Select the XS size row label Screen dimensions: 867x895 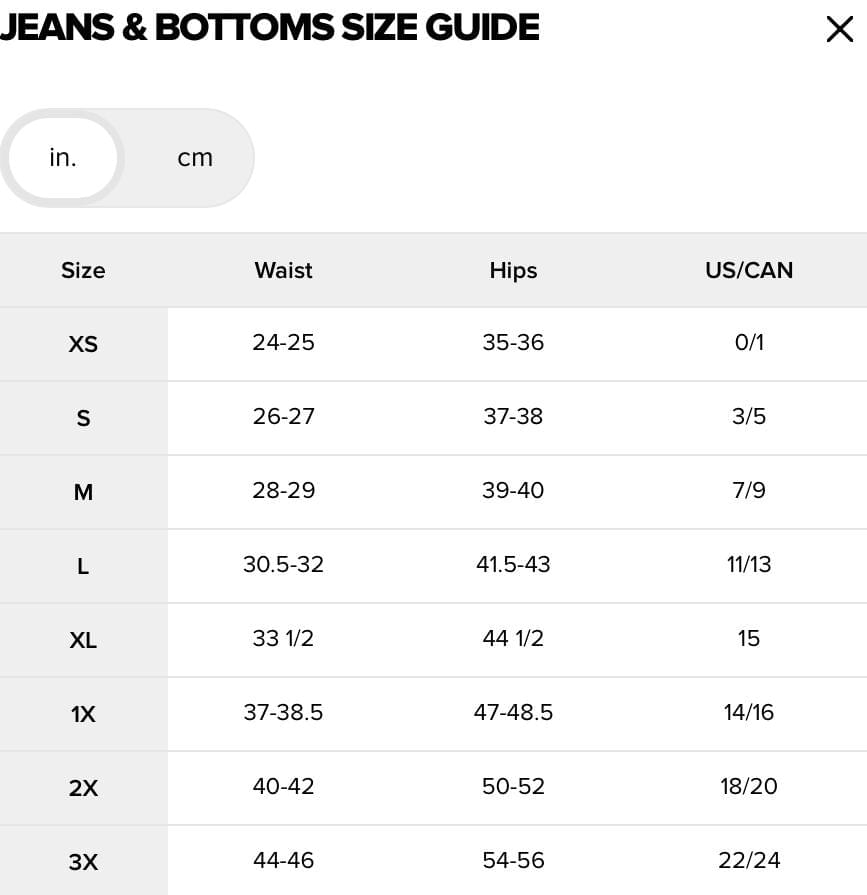pos(83,344)
